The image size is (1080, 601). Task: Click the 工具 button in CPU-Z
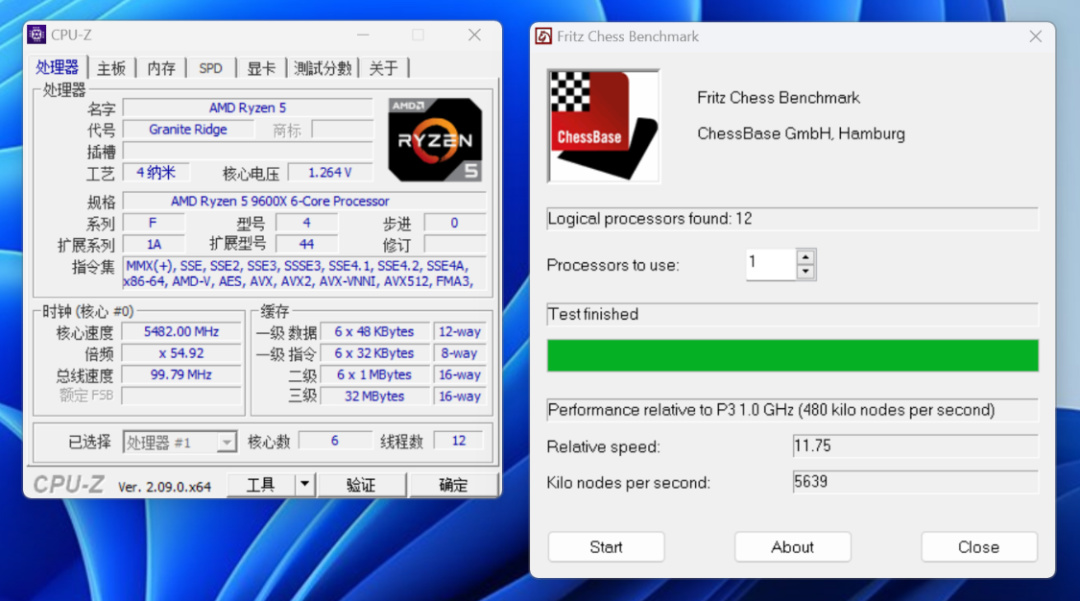(261, 485)
